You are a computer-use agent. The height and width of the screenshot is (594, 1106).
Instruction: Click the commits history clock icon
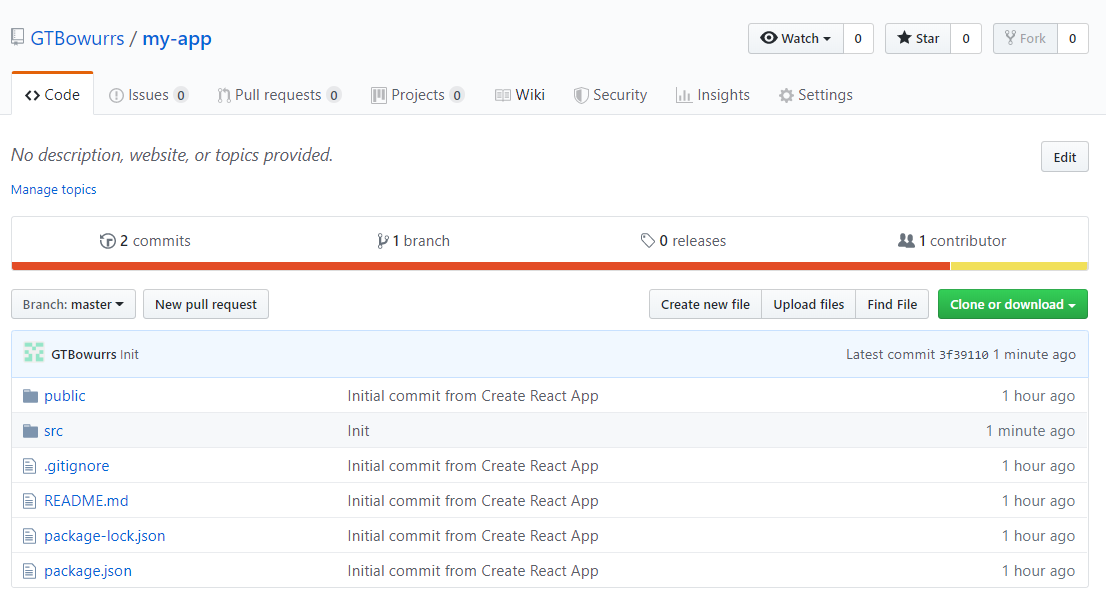(107, 241)
